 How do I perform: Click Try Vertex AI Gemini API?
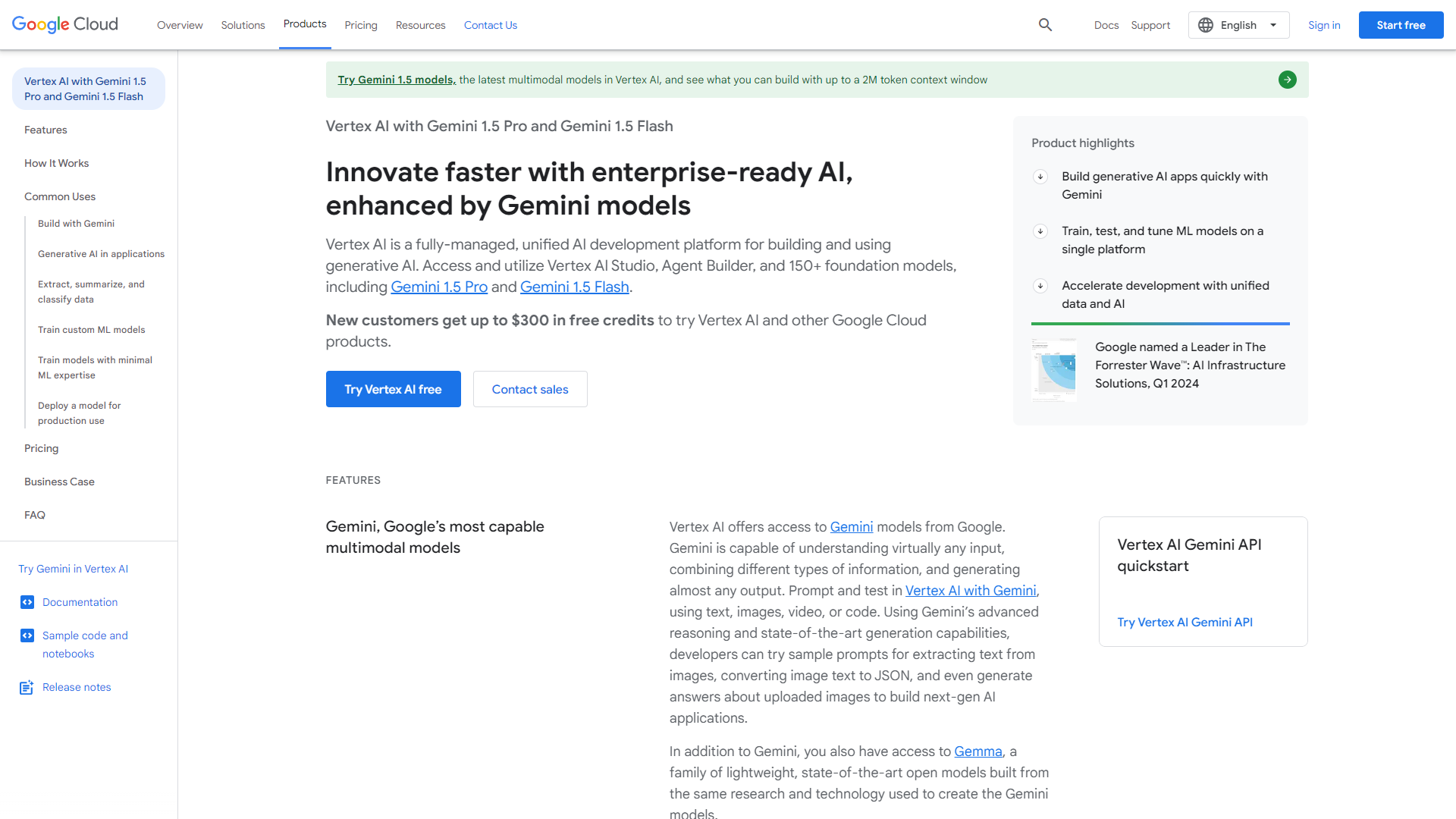pyautogui.click(x=1185, y=622)
